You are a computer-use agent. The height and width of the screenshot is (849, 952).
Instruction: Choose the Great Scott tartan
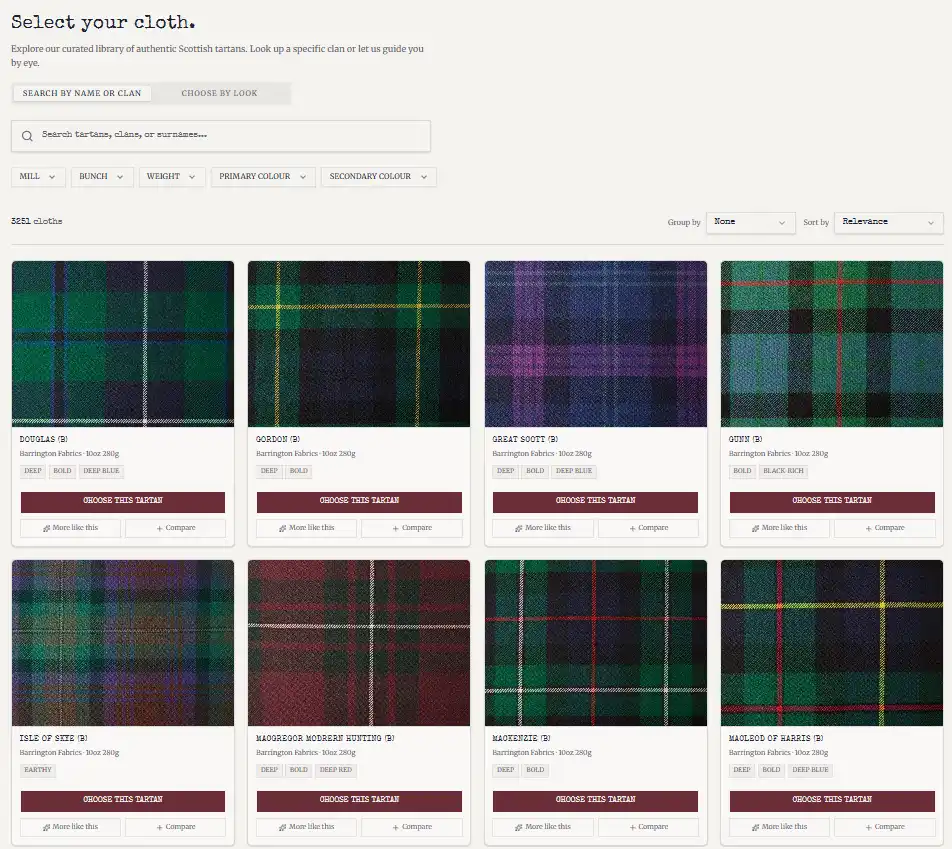(x=595, y=502)
